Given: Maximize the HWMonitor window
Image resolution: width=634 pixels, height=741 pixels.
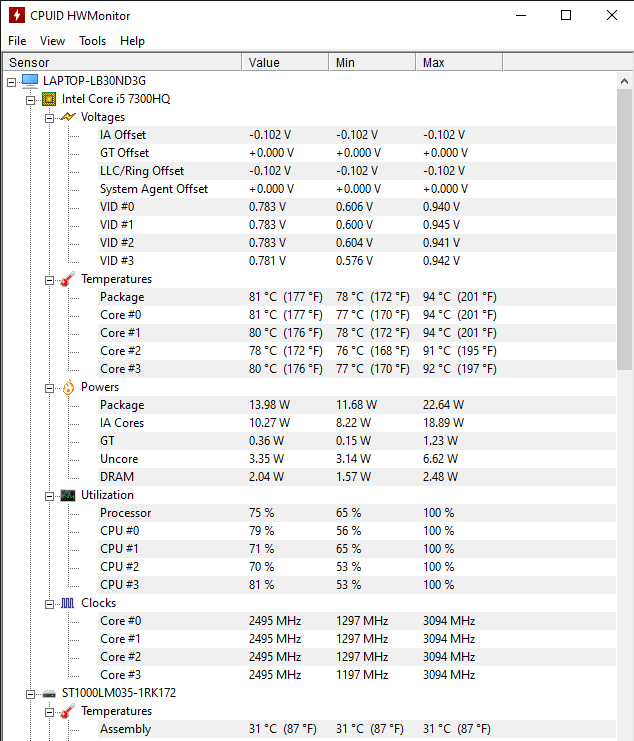Looking at the screenshot, I should pos(566,15).
